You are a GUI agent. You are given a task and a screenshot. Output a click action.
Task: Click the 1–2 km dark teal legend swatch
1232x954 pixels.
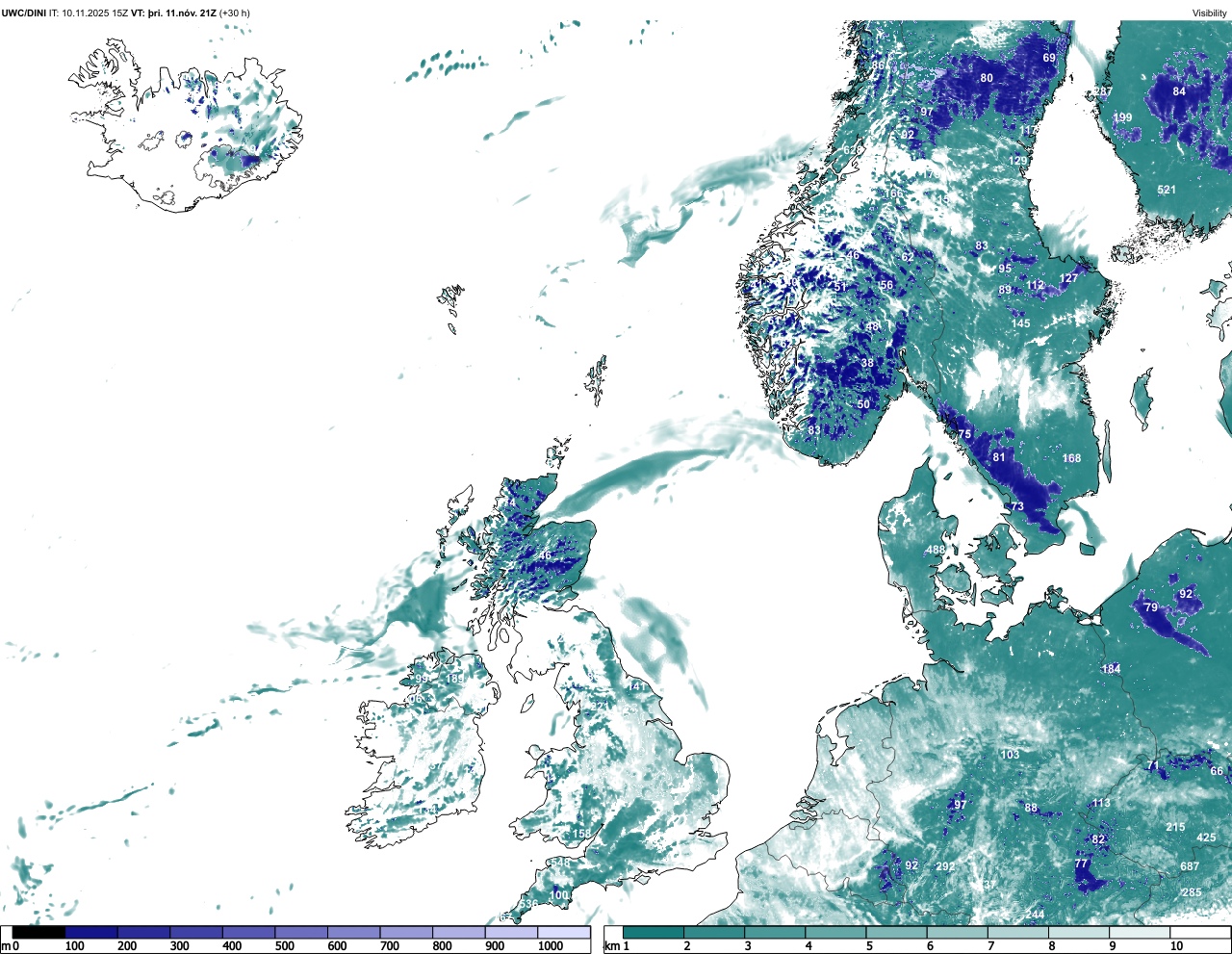654,932
